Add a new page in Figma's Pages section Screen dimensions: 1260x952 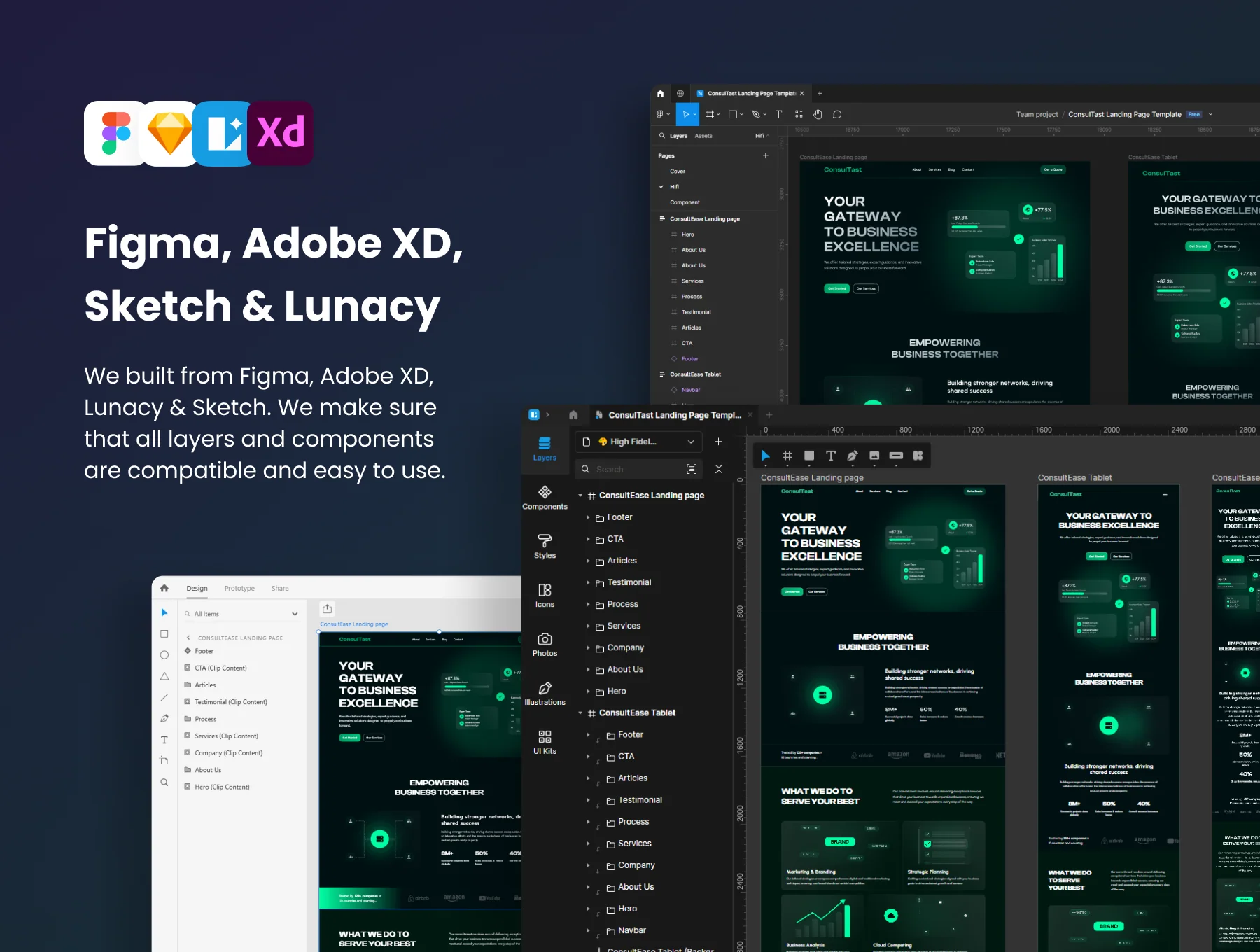point(766,155)
